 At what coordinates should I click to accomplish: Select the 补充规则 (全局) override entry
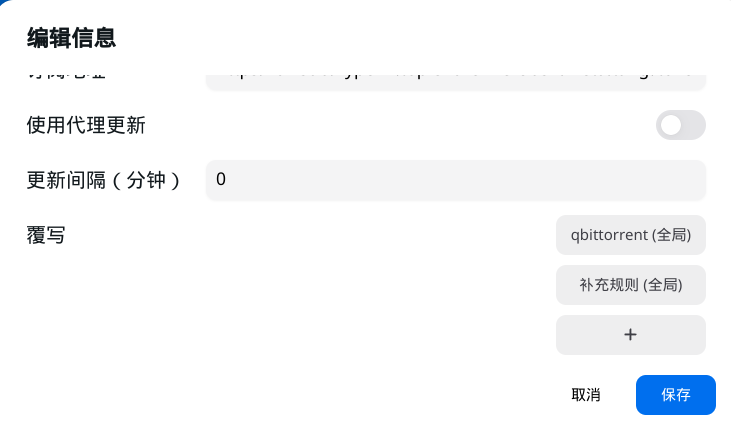click(630, 285)
